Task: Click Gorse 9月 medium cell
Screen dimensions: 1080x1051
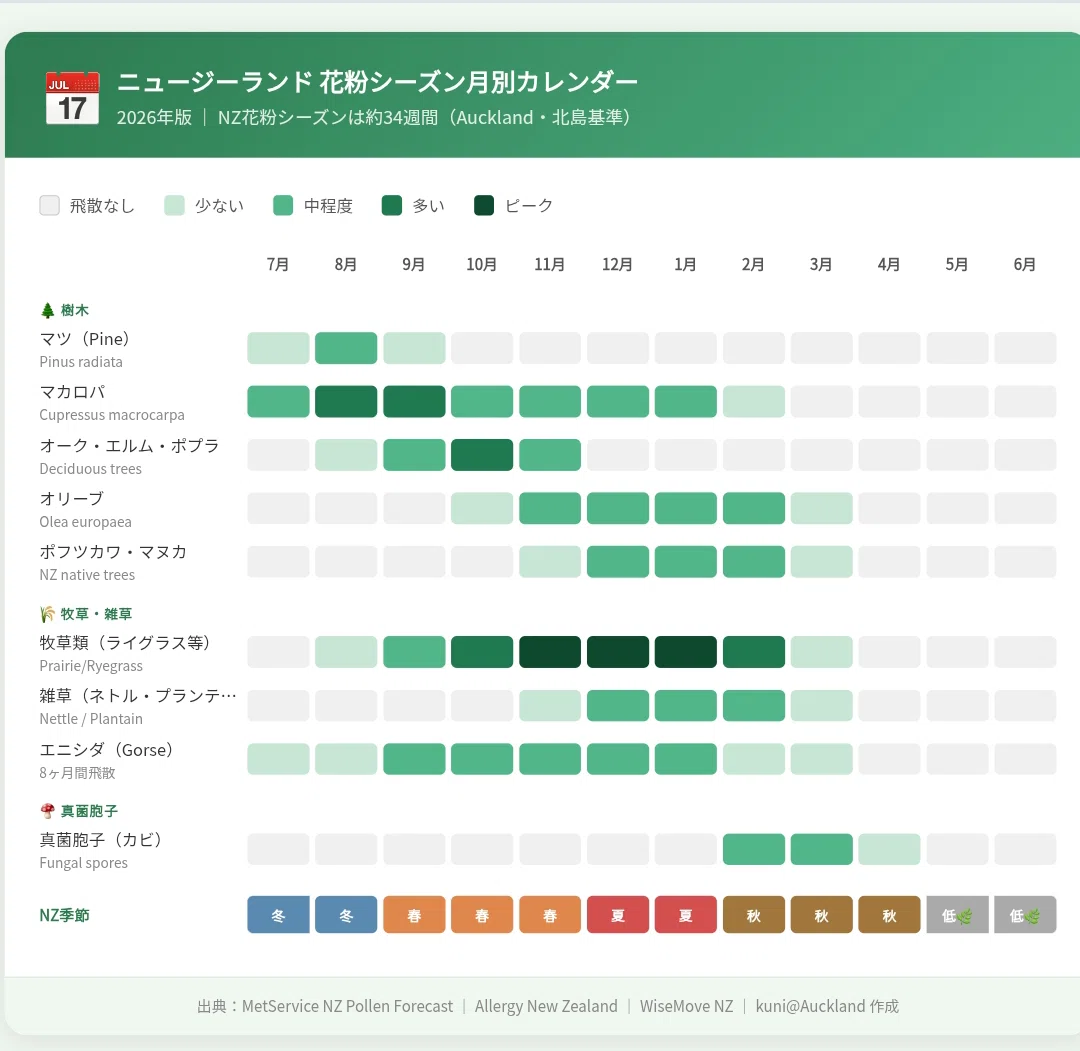Action: pyautogui.click(x=414, y=759)
